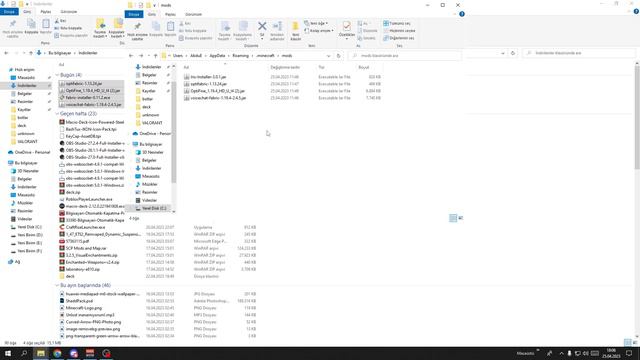Click Taşıma hedefi icon in mods window ribbon

[225, 27]
